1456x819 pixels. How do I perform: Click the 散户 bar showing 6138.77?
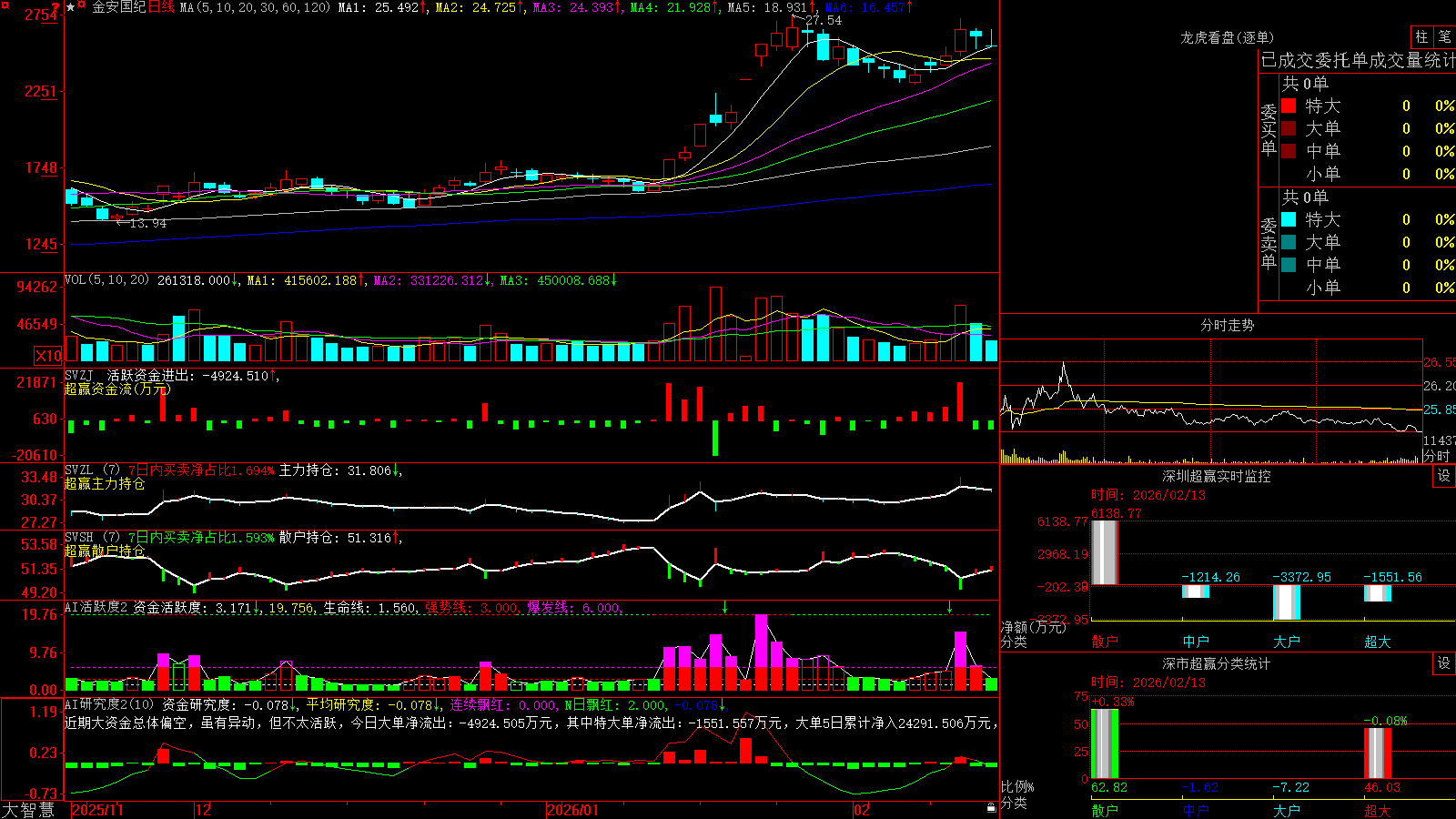pos(1104,552)
